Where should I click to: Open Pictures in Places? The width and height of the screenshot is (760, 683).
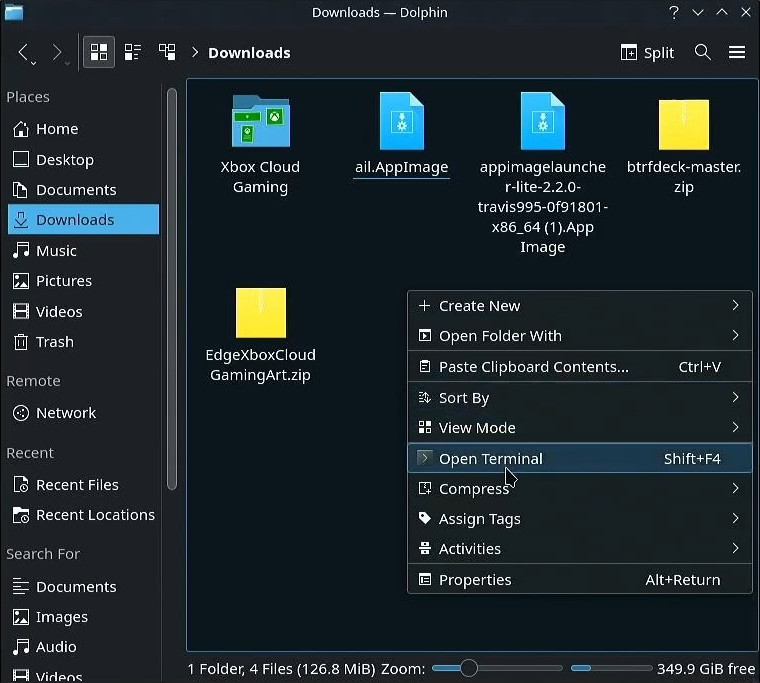tap(83, 281)
